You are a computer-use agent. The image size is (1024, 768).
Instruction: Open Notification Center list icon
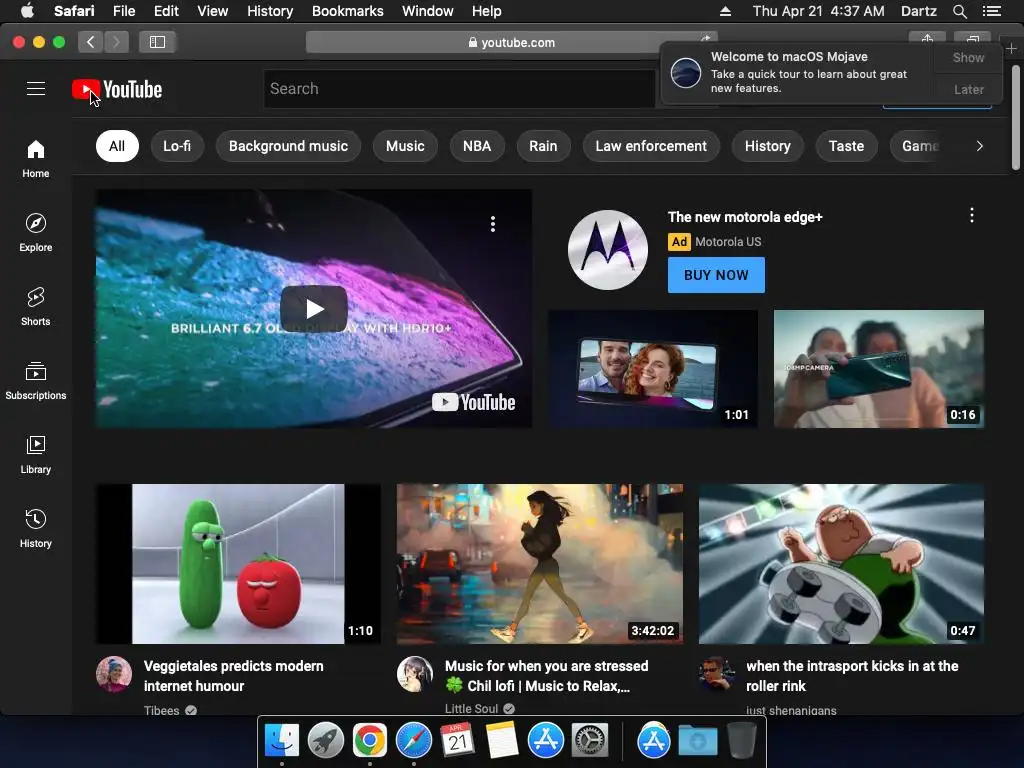[x=992, y=11]
